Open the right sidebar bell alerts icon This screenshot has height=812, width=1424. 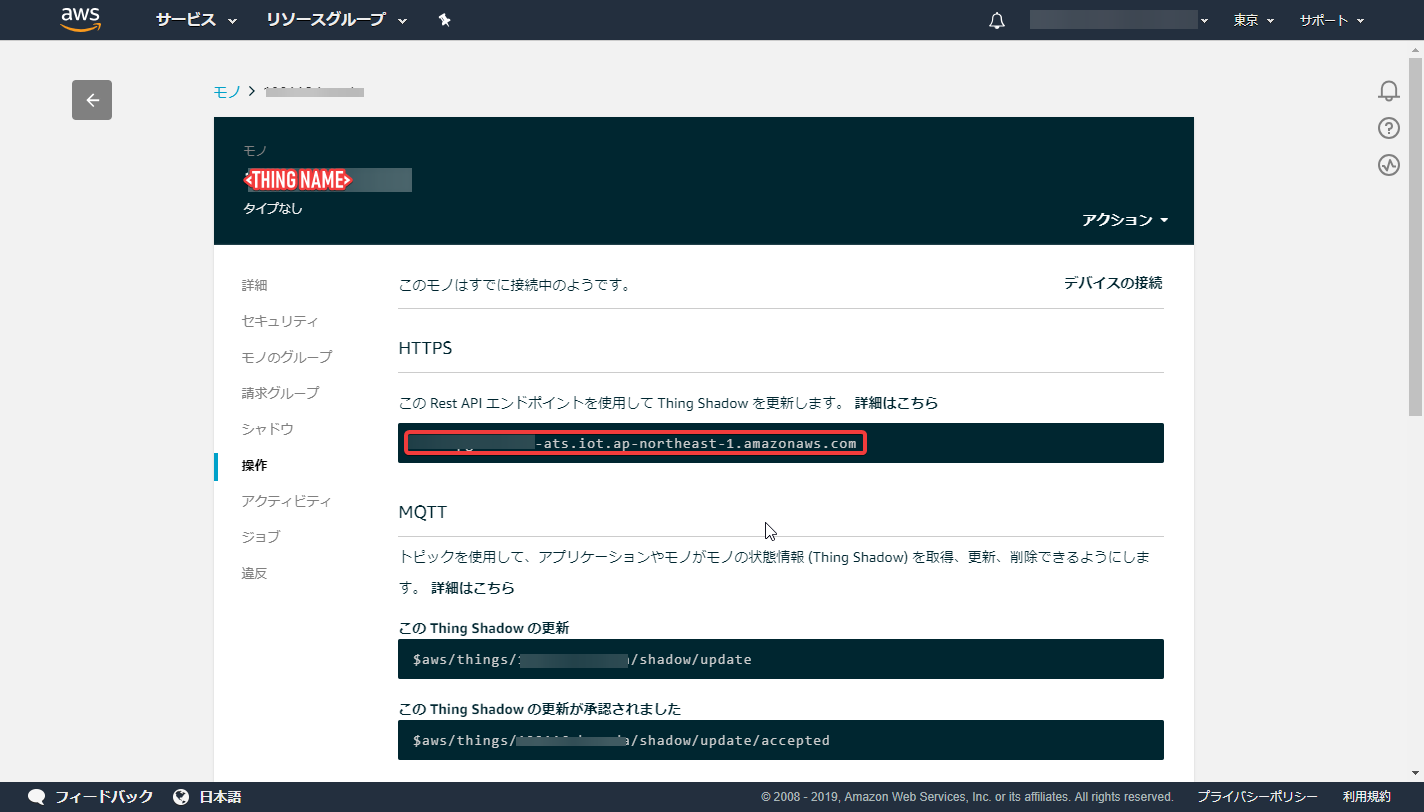click(x=1389, y=91)
